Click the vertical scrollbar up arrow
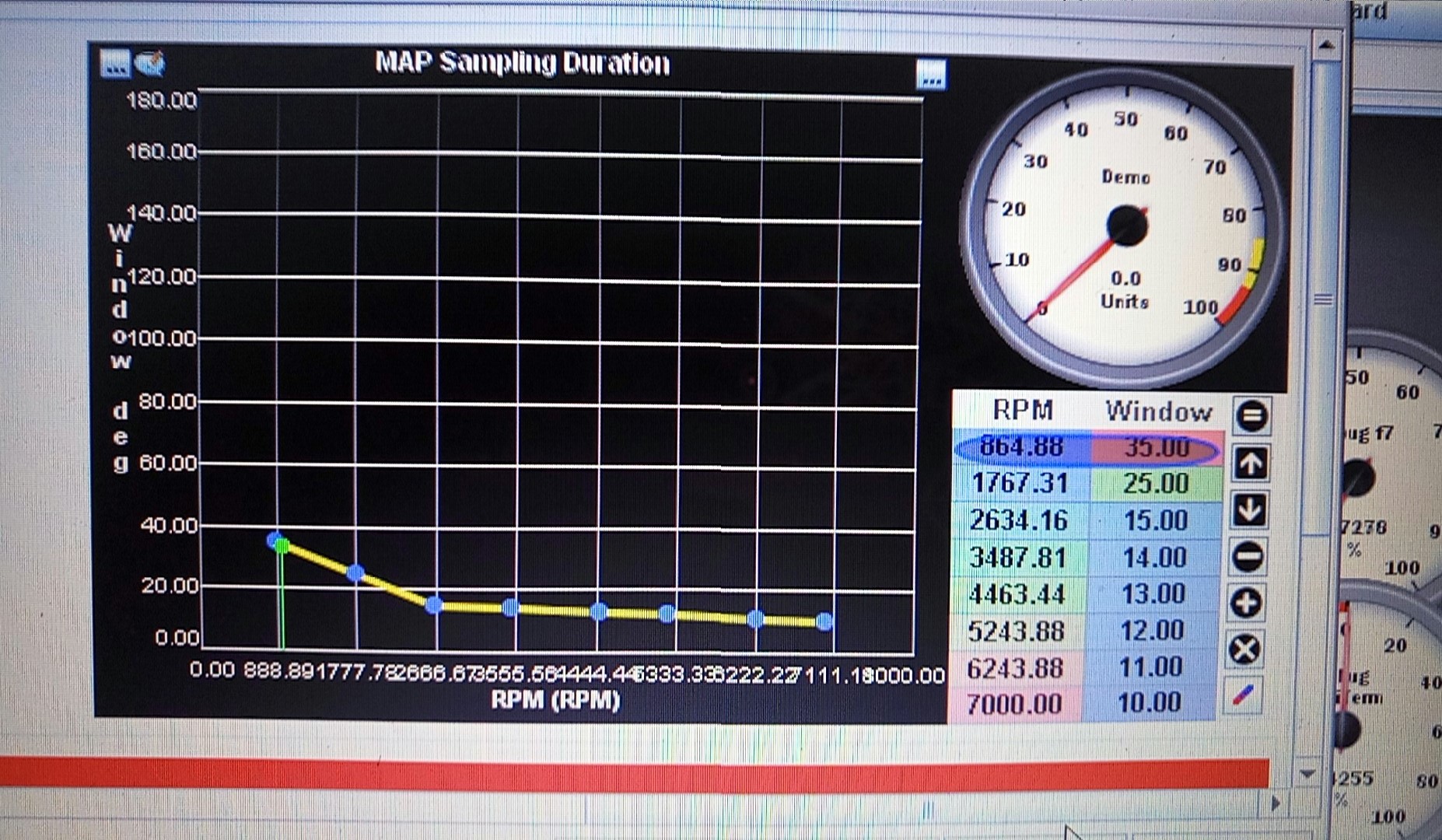 click(x=1327, y=45)
